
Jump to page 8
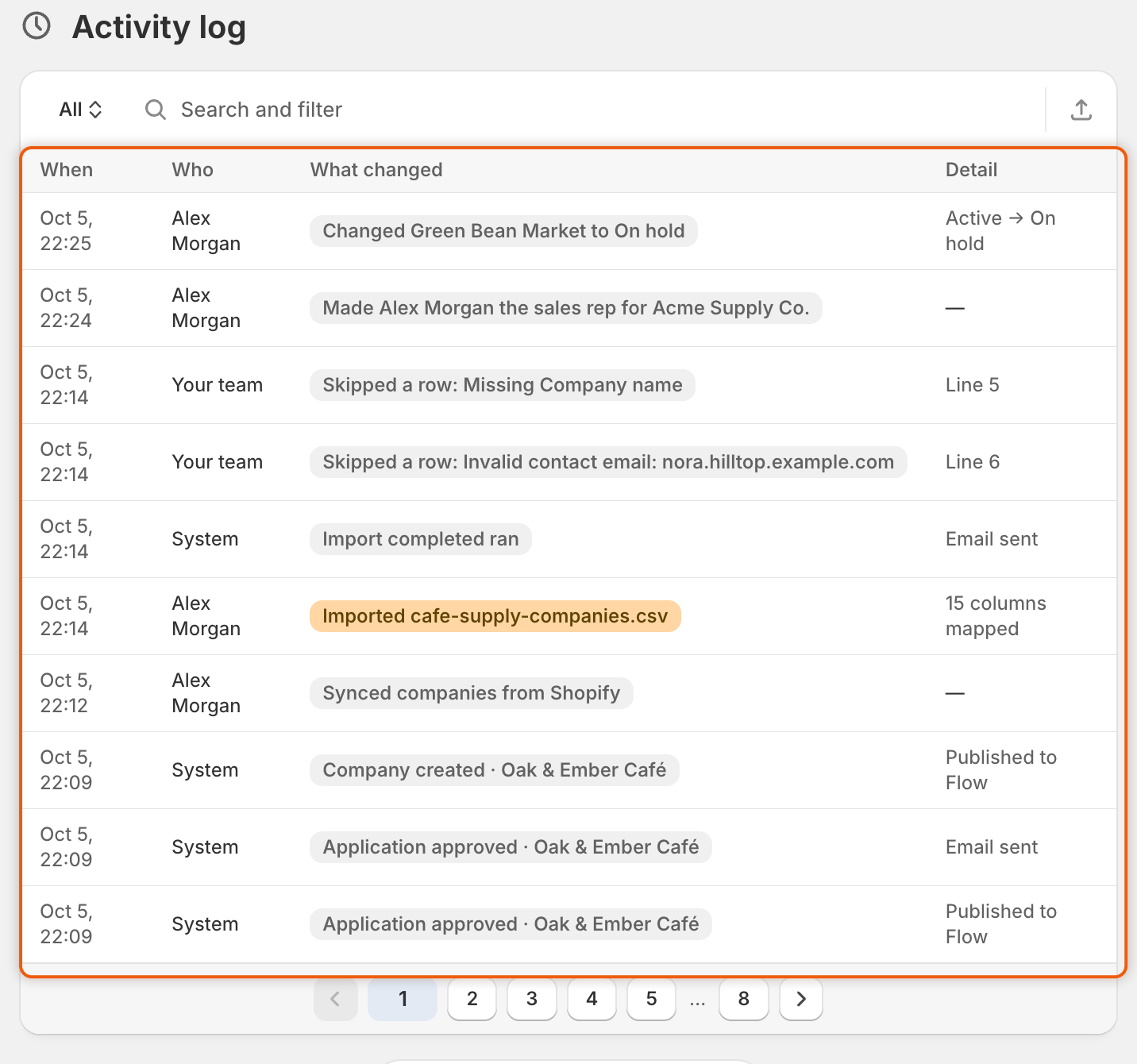coord(743,999)
